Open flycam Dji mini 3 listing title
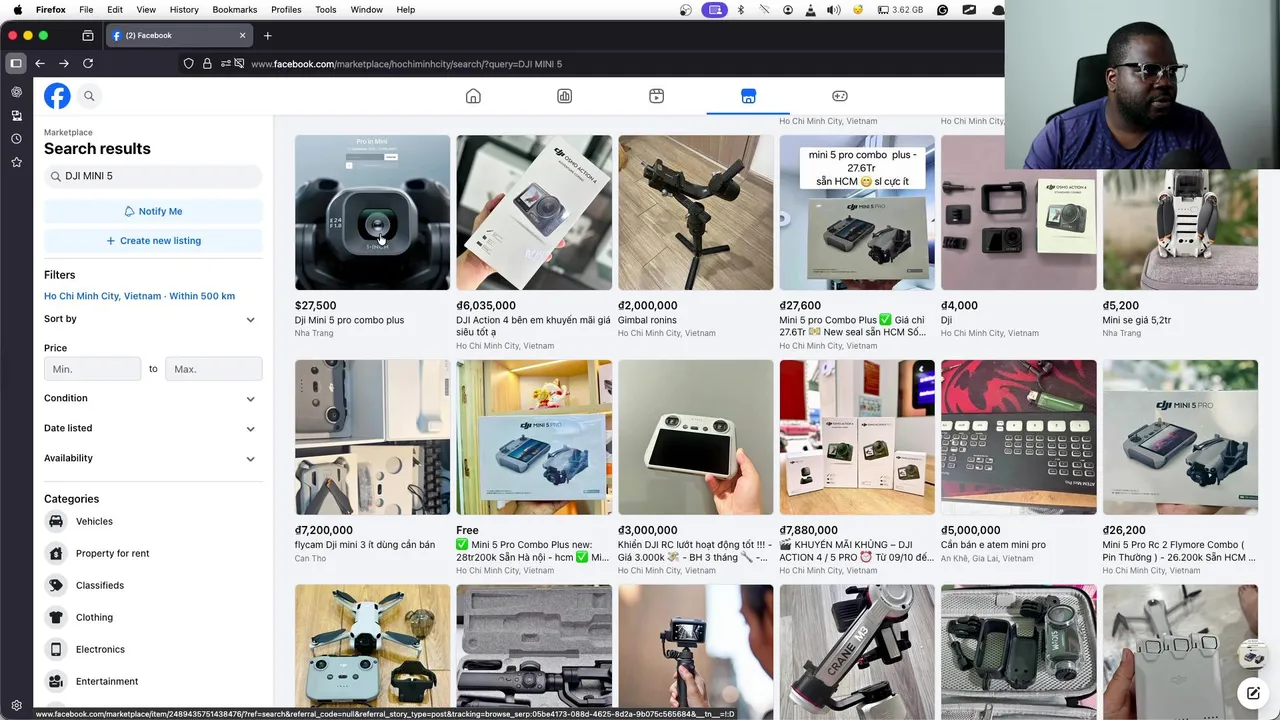The width and height of the screenshot is (1280, 720). pyautogui.click(x=365, y=545)
